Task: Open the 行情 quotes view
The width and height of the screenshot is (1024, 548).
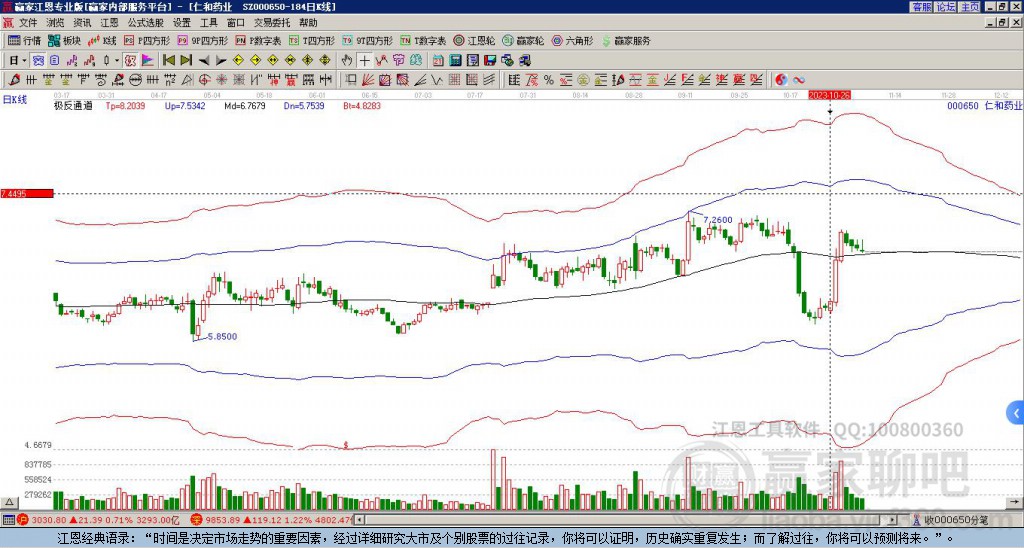Action: click(25, 40)
